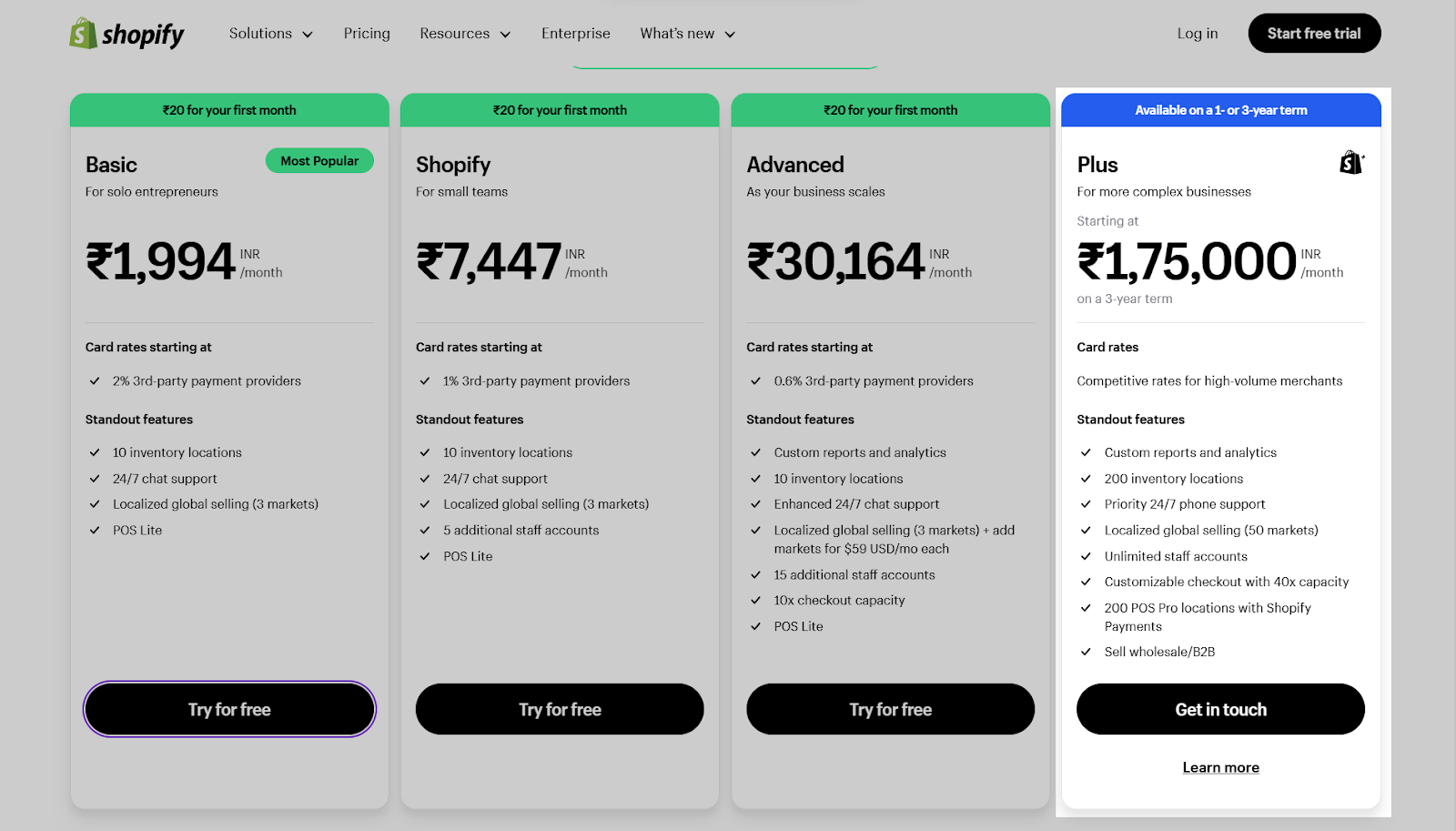Viewport: 1456px width, 831px height.
Task: Click Learn more under the Plus plan
Action: 1220,766
